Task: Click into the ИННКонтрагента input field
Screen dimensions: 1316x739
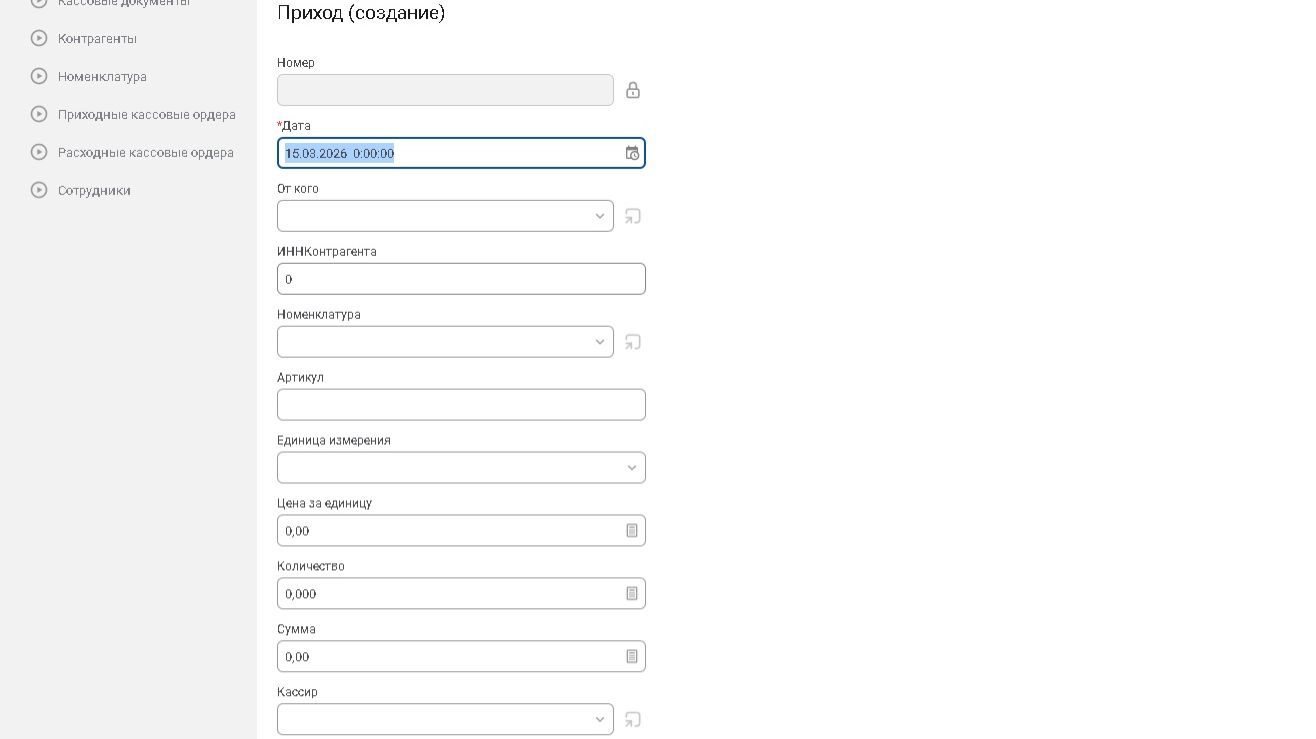Action: [461, 279]
